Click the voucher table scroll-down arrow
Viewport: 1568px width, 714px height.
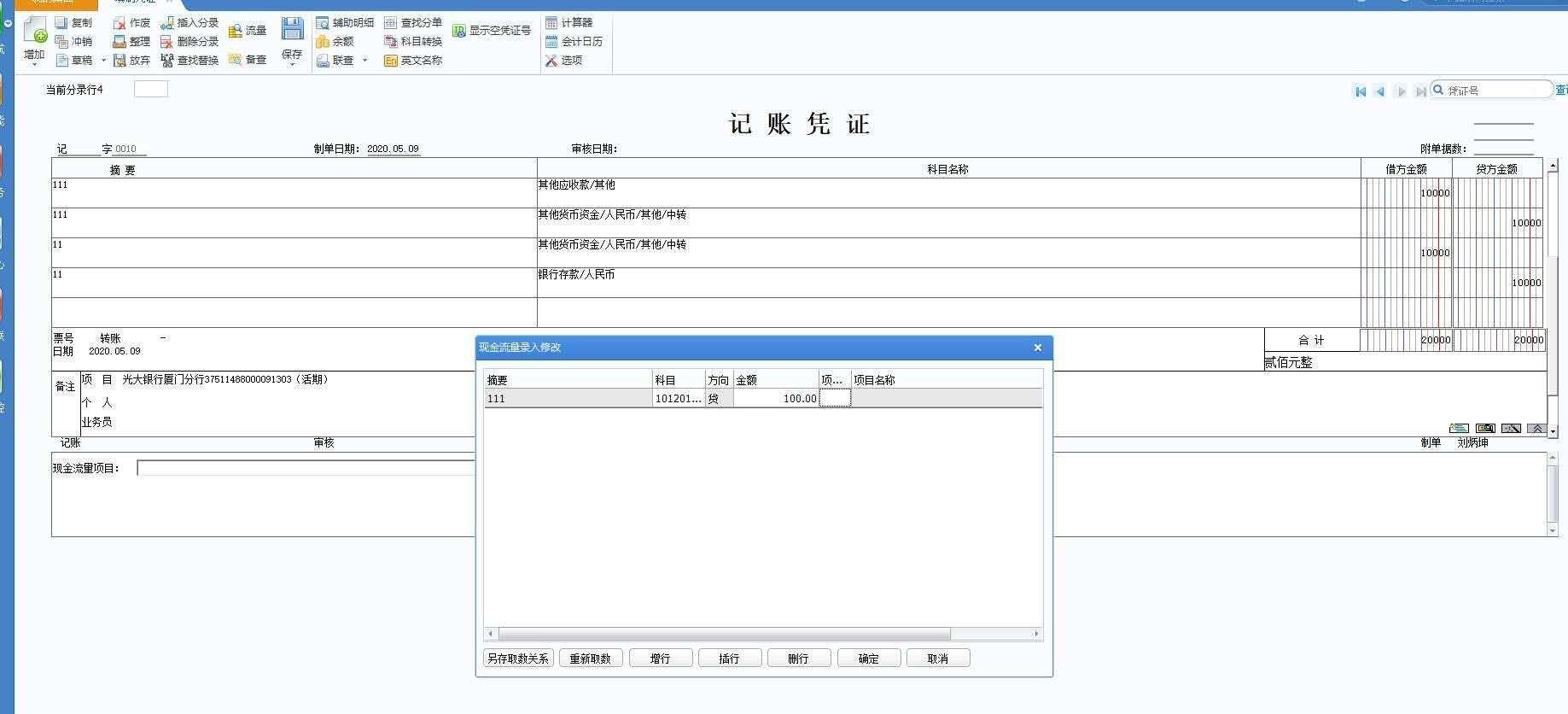point(1553,431)
